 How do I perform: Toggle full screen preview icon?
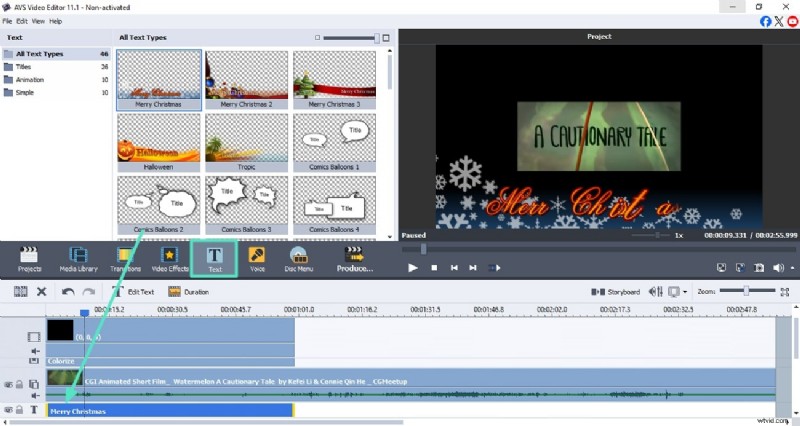pos(740,267)
